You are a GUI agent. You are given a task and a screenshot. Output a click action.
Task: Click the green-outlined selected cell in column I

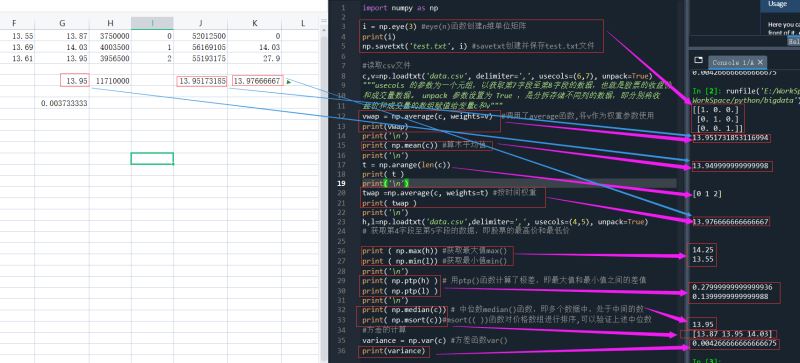(x=152, y=158)
